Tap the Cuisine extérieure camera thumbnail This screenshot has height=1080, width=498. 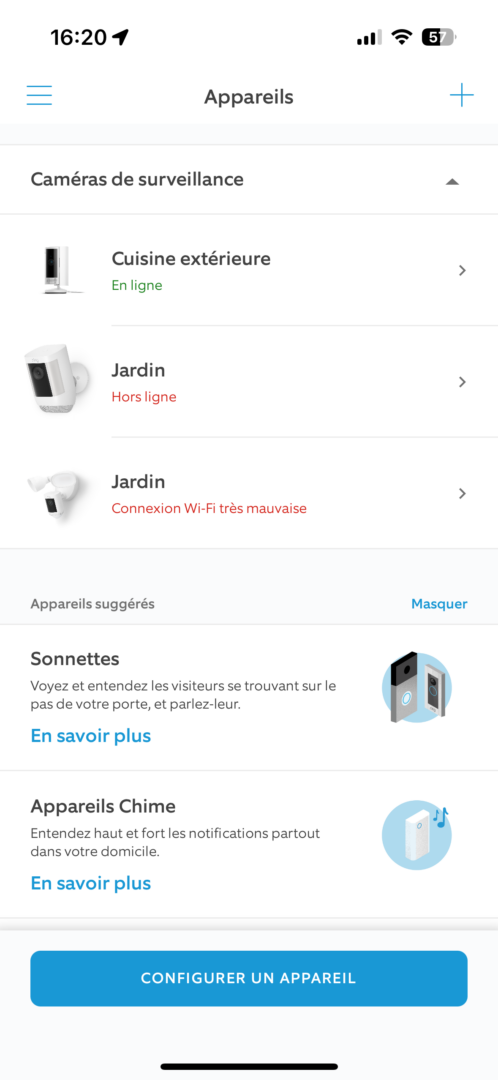tap(59, 269)
